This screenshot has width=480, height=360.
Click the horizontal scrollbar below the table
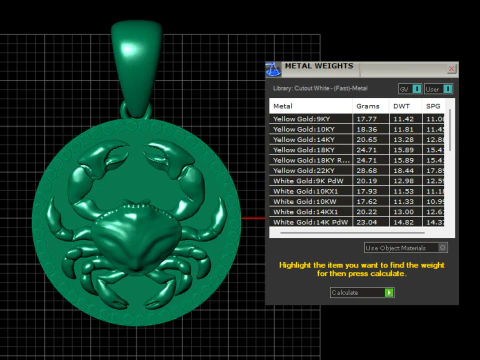tap(352, 233)
